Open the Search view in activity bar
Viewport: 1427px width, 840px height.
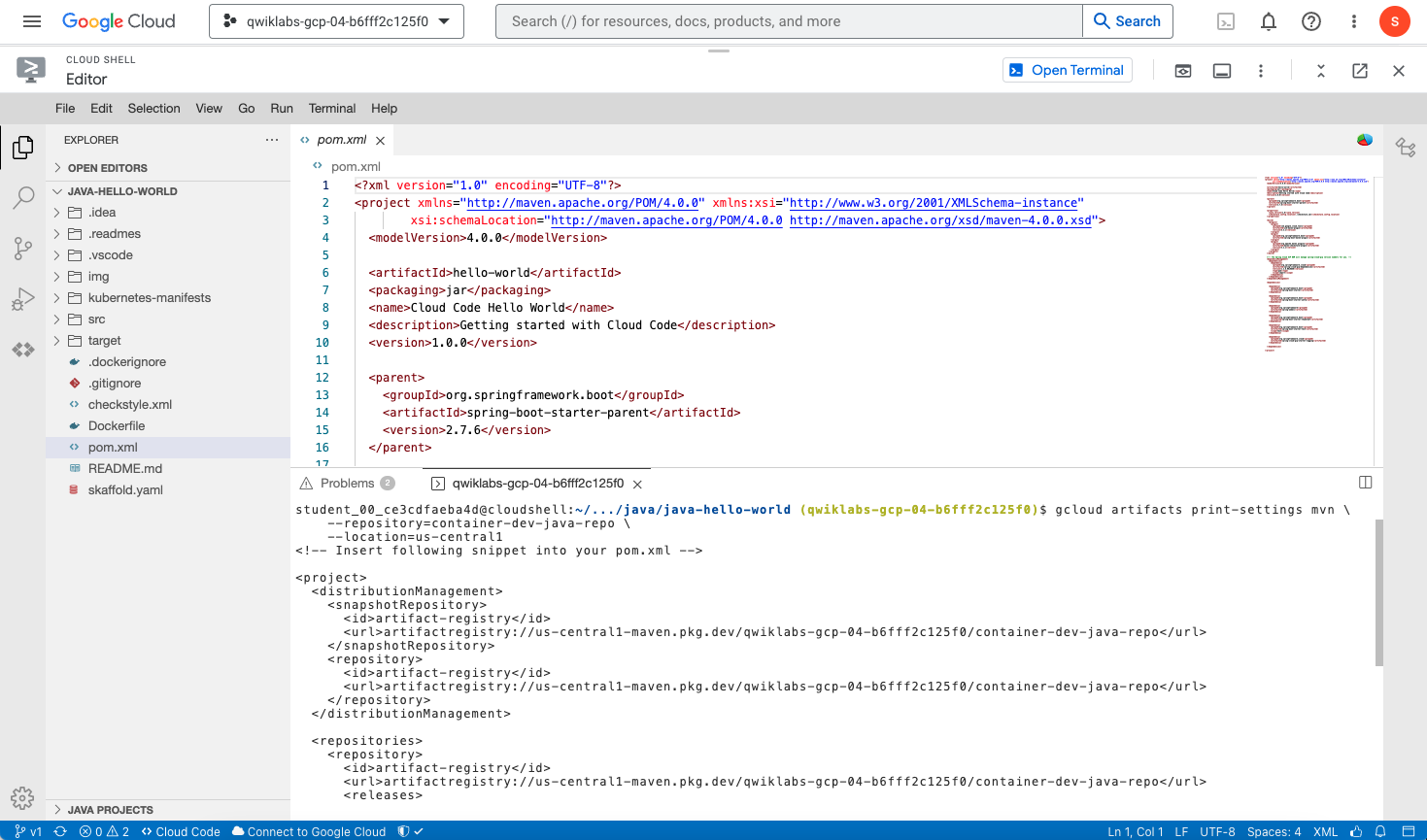coord(23,198)
